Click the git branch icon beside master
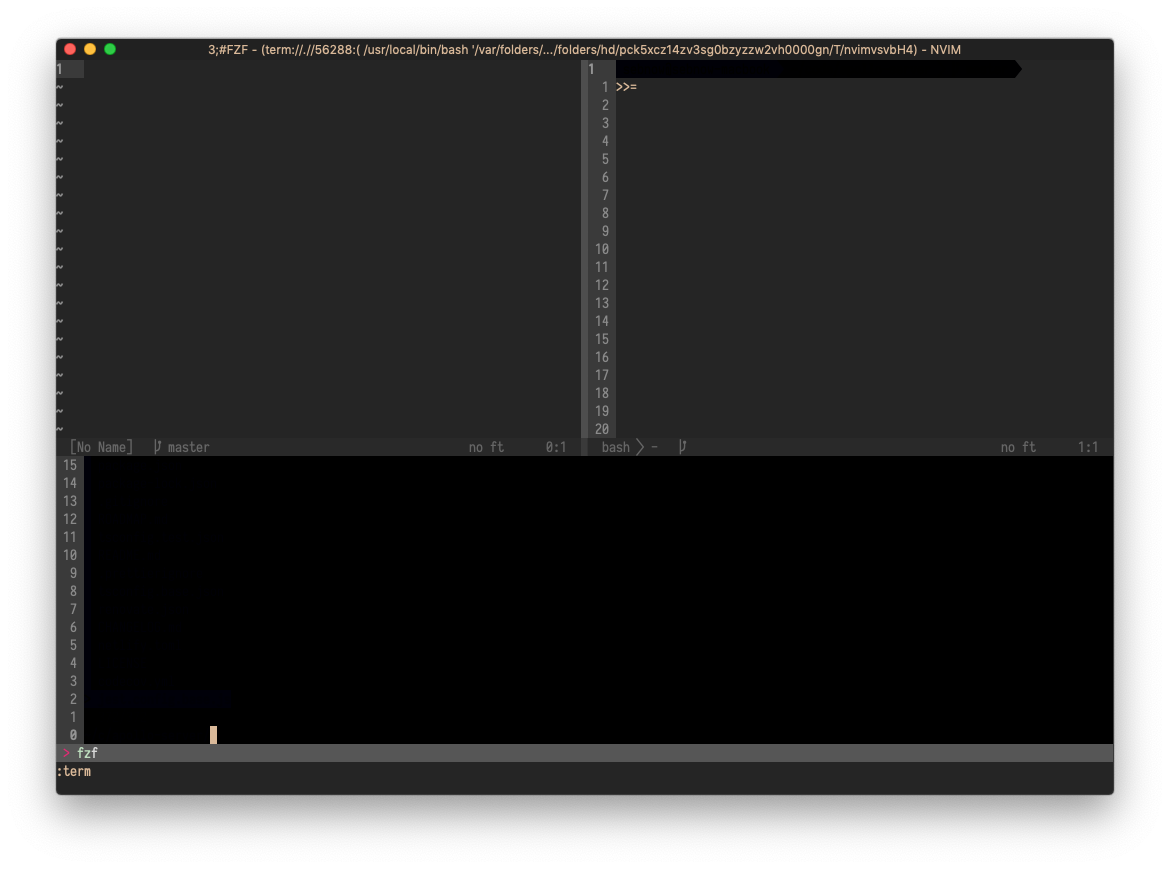The width and height of the screenshot is (1170, 869). click(157, 447)
